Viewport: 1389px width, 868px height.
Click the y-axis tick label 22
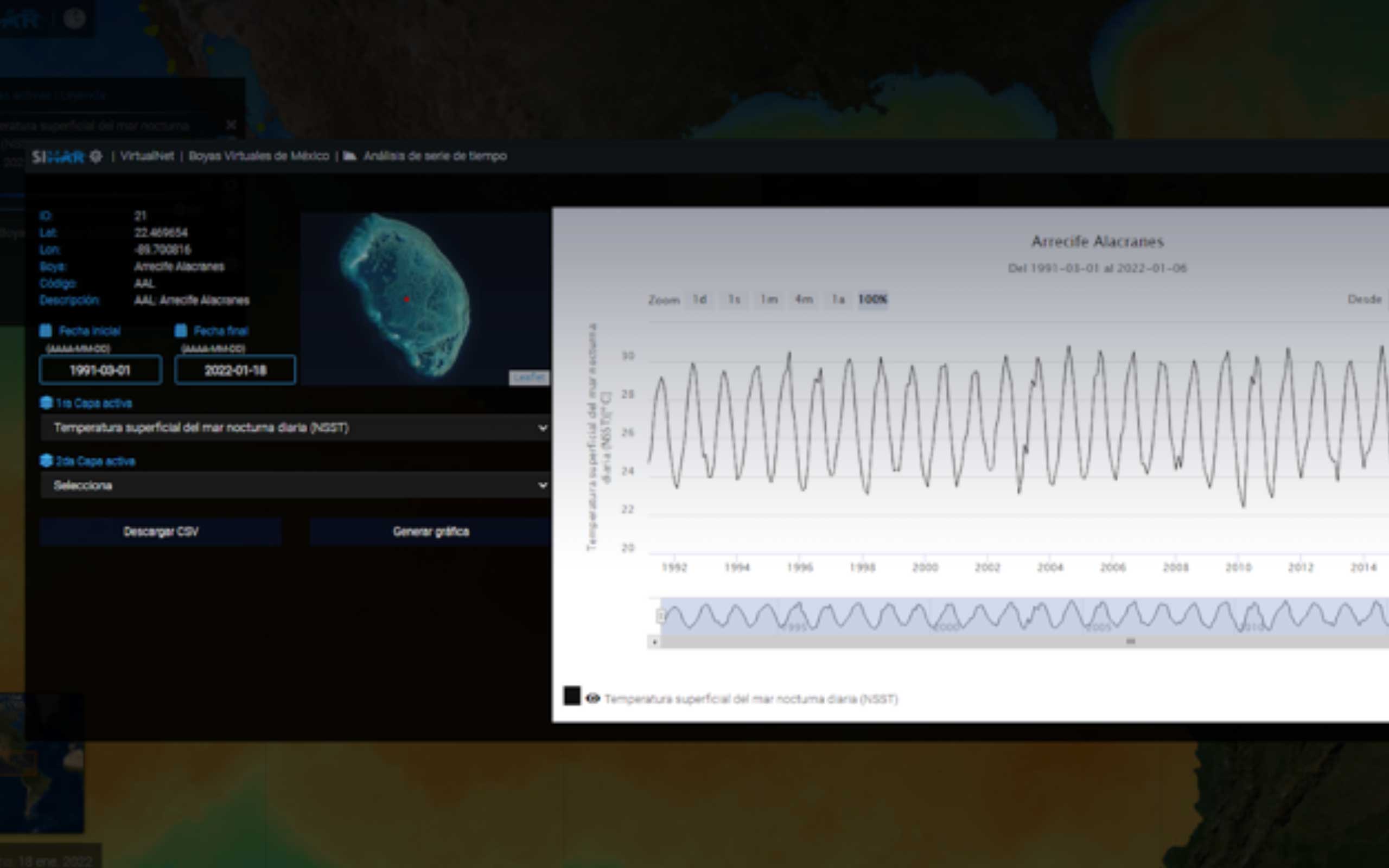627,509
